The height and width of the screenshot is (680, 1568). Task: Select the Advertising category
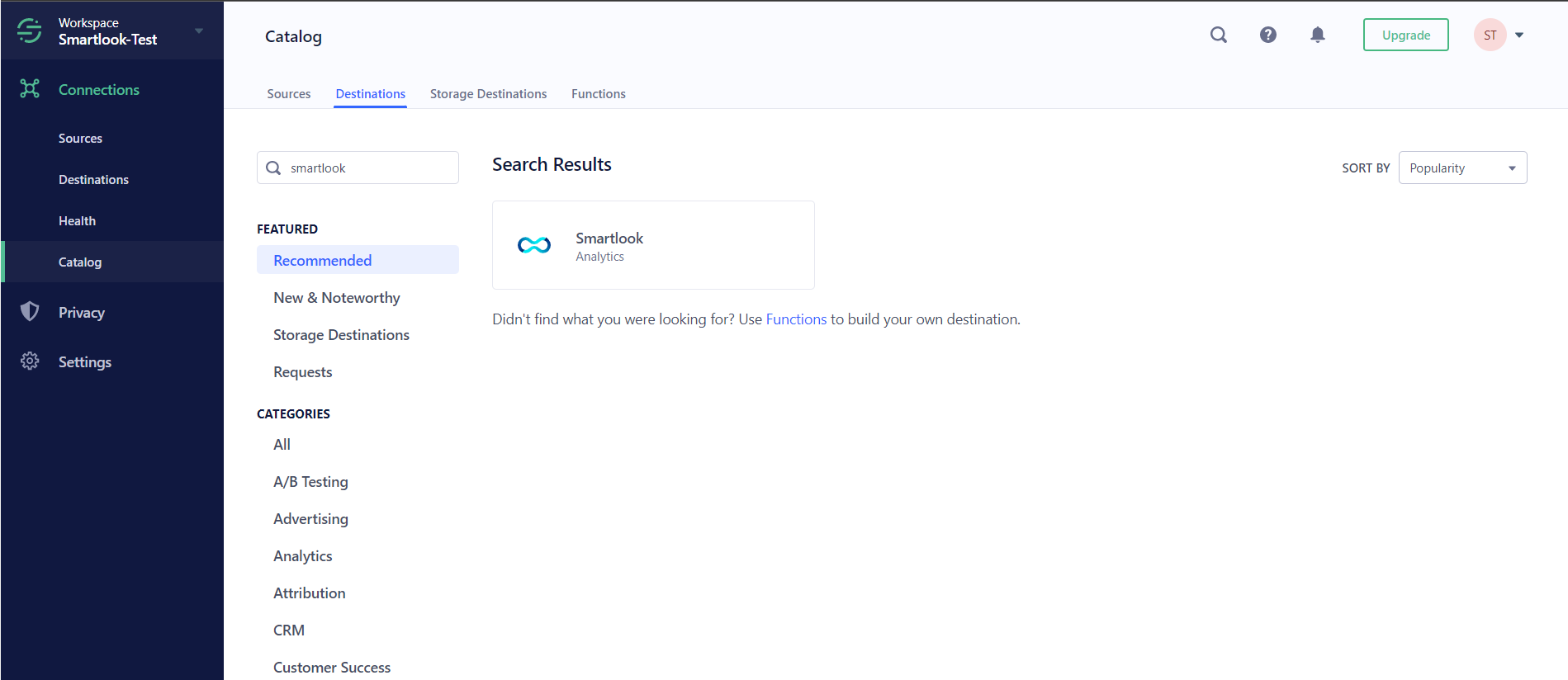pyautogui.click(x=310, y=519)
